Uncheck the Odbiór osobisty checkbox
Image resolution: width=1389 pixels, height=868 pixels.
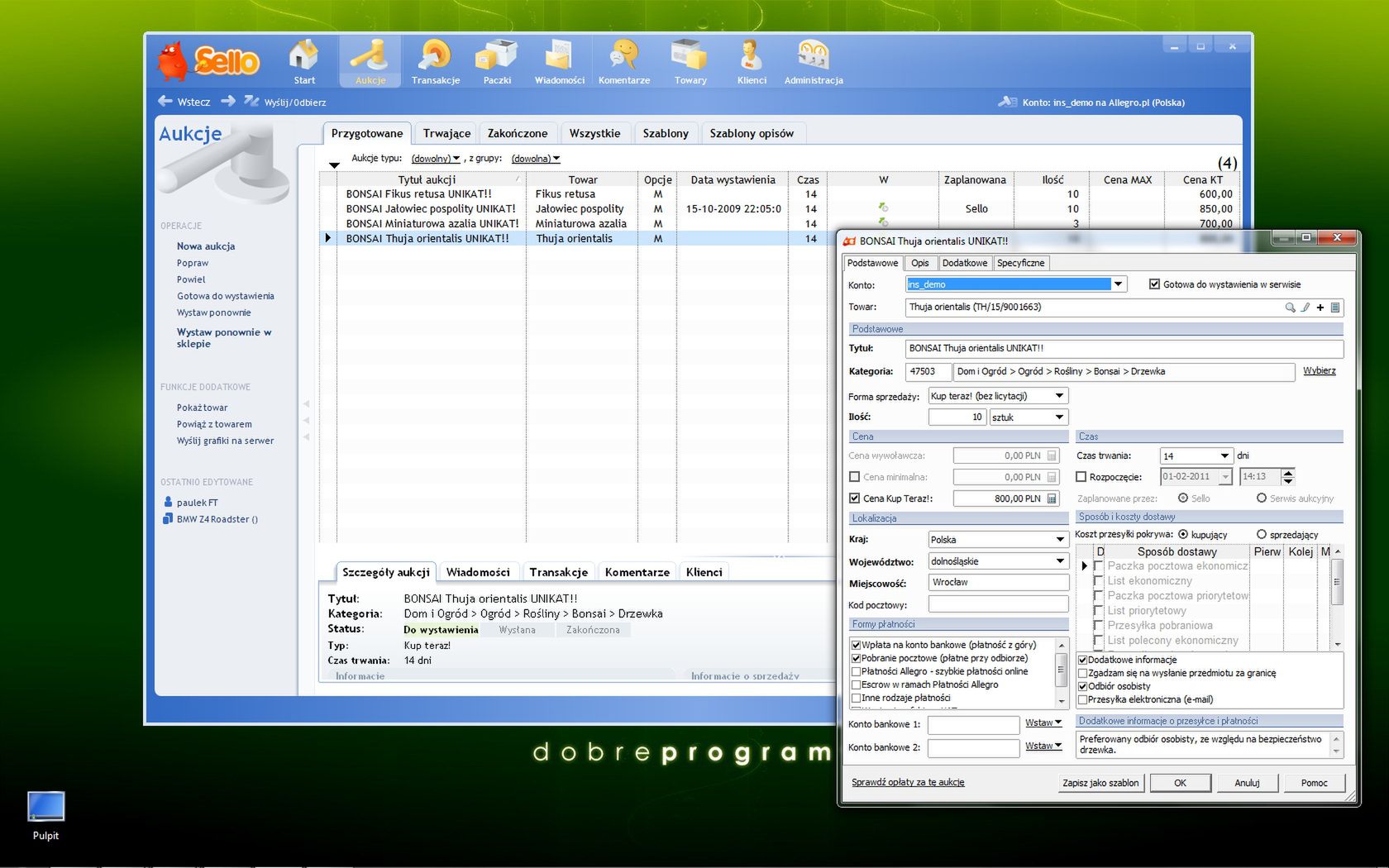pos(1082,686)
